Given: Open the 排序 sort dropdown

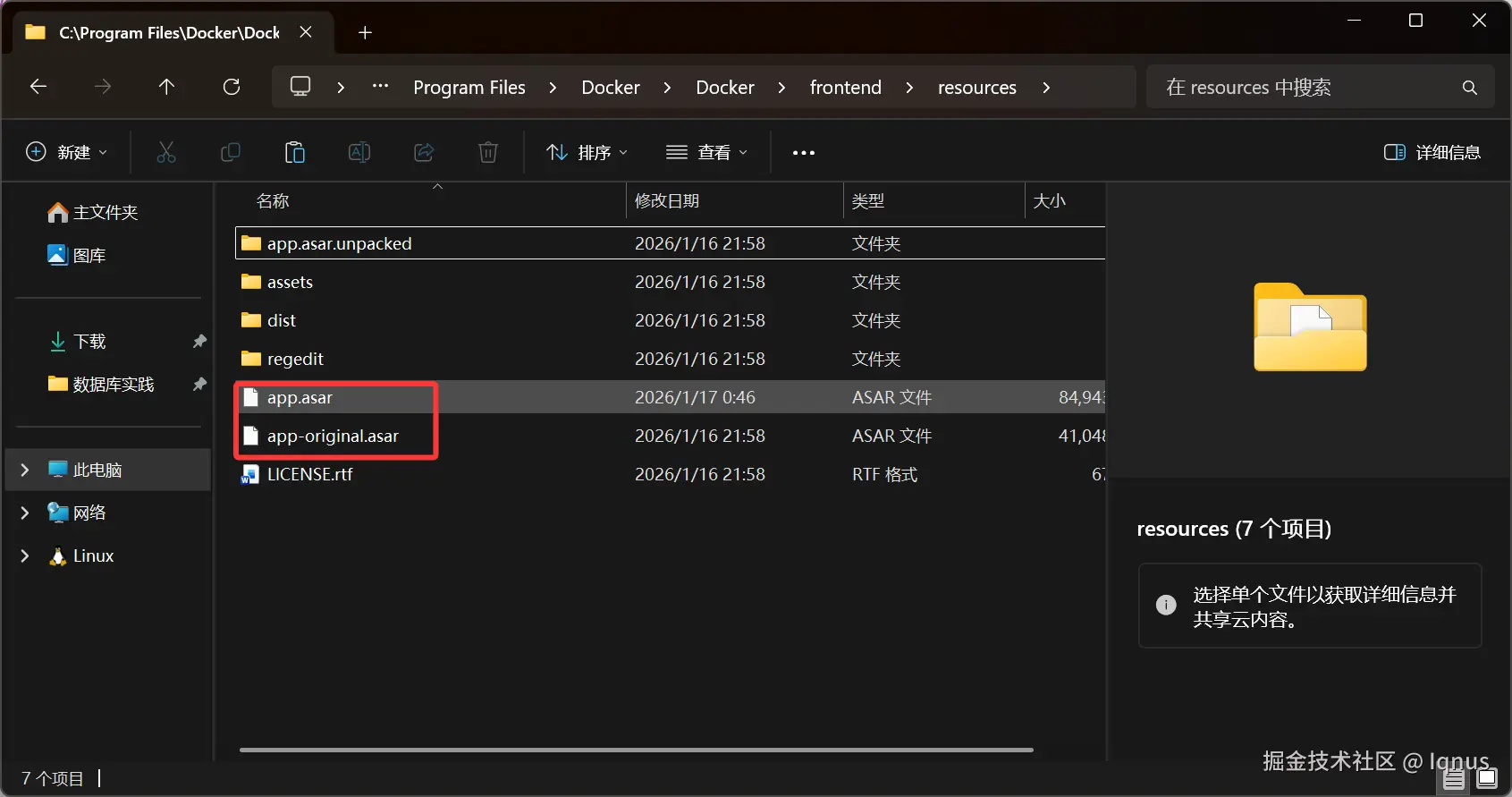Looking at the screenshot, I should click(x=587, y=152).
